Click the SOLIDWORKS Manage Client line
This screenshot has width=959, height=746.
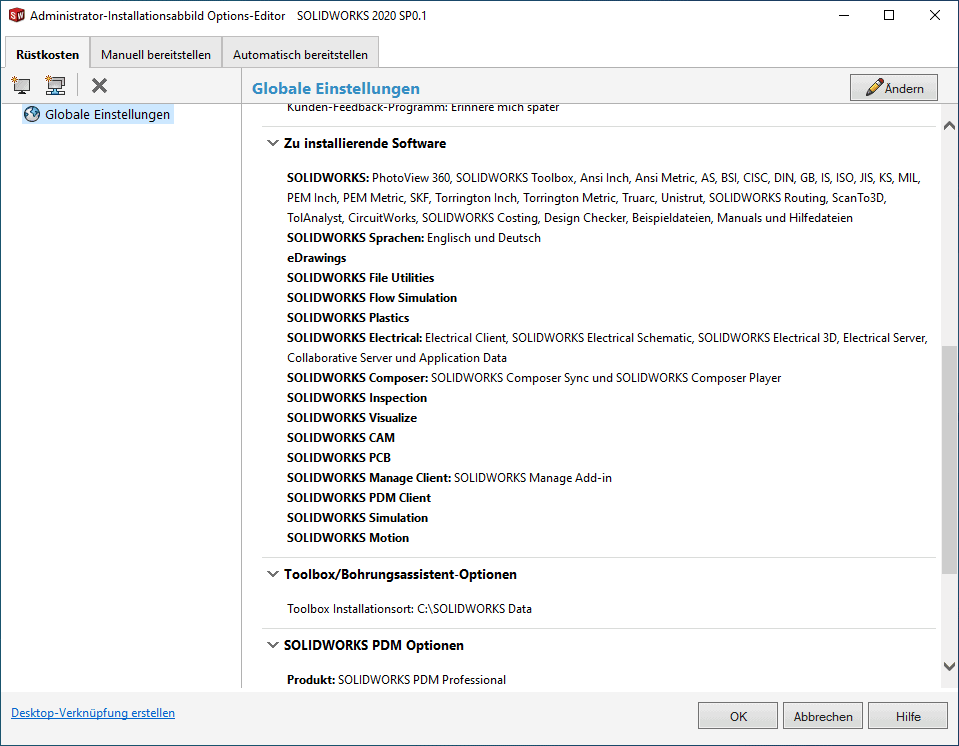450,478
